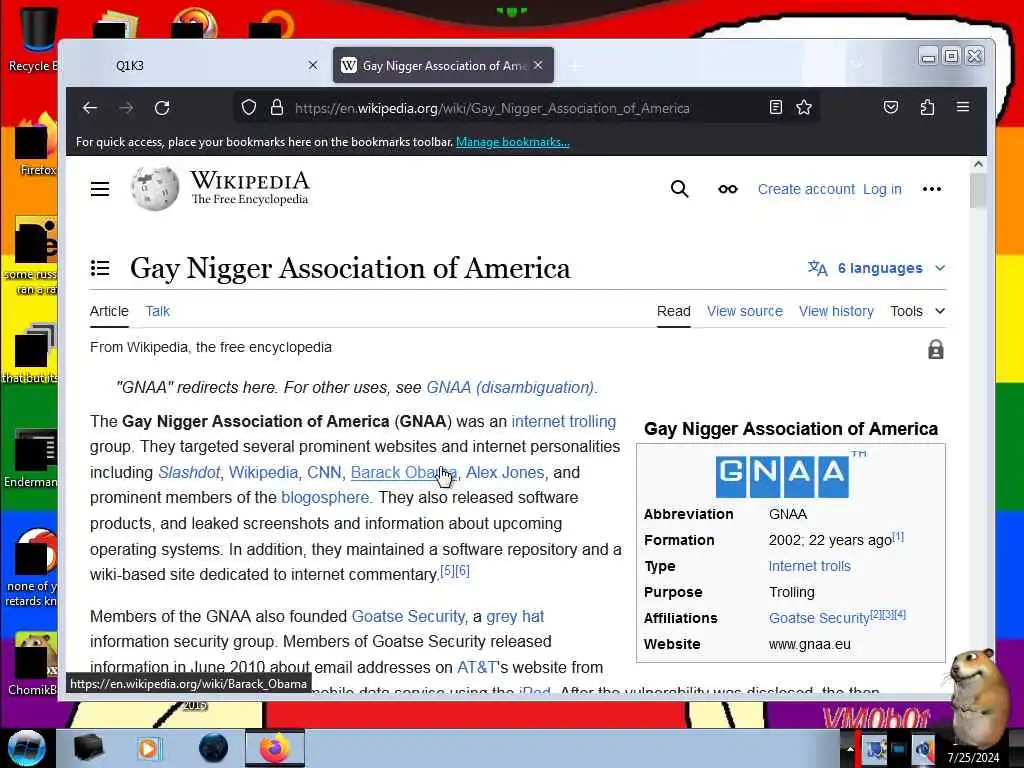Bookmark this page with the star icon
Viewport: 1024px width, 768px height.
(804, 107)
